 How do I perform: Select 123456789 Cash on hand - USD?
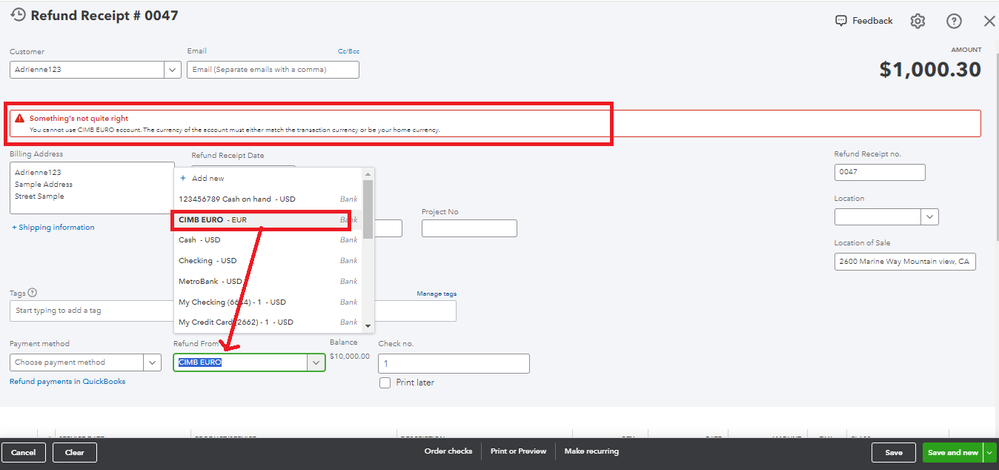(268, 199)
